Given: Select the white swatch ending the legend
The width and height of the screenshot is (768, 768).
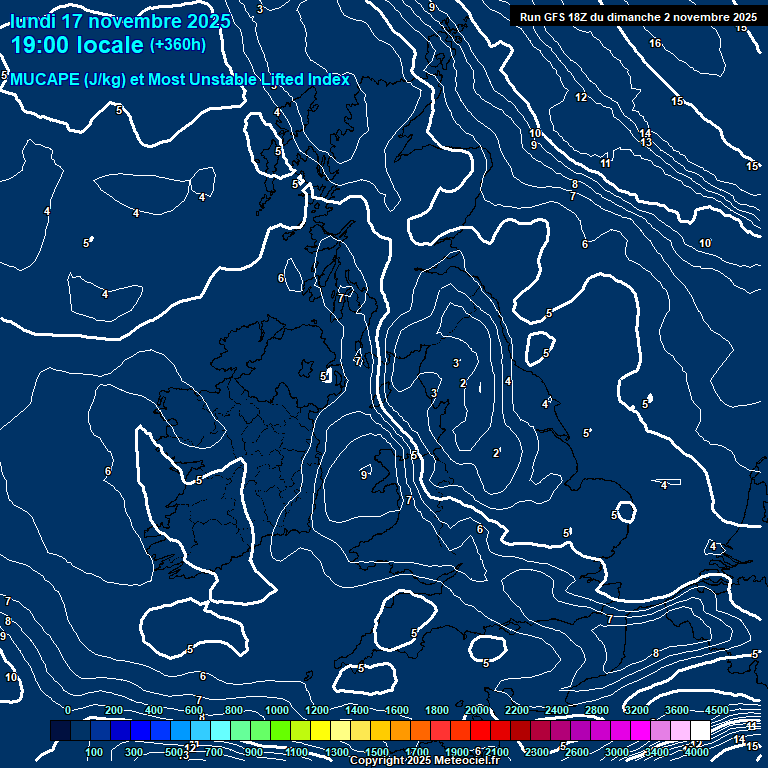Looking at the screenshot, I should pyautogui.click(x=700, y=730).
